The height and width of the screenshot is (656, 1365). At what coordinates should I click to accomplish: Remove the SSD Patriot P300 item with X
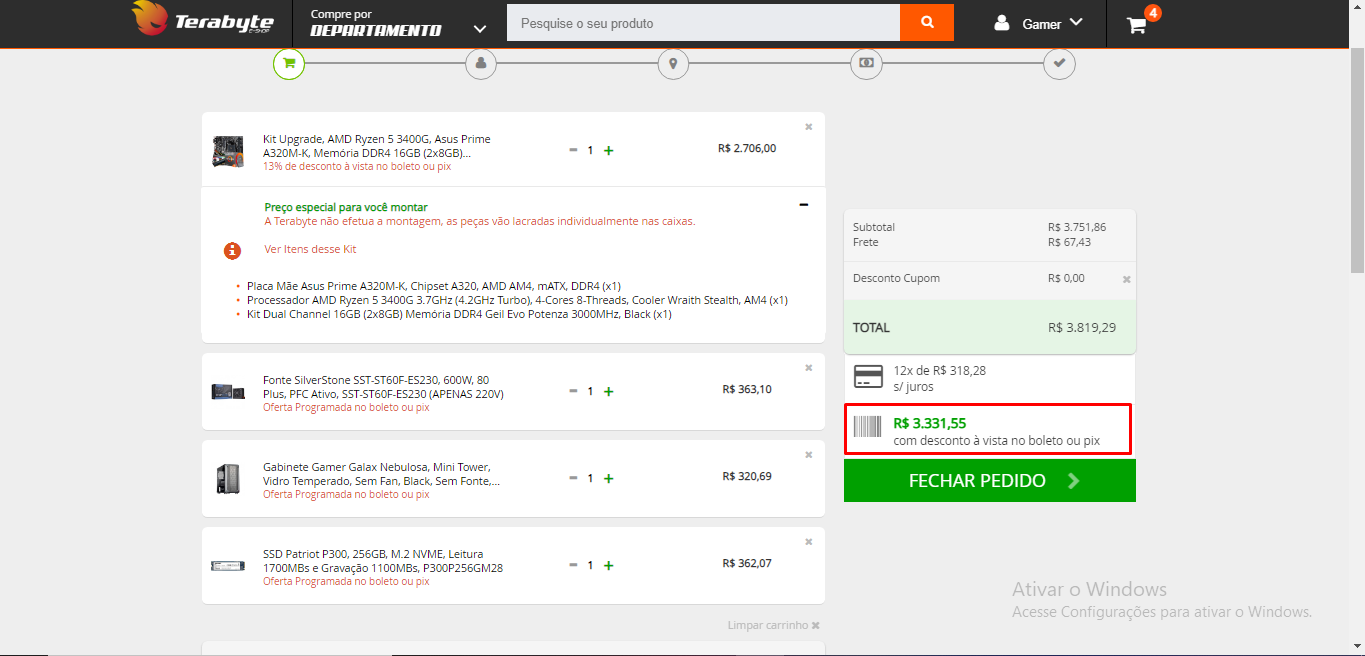click(x=809, y=542)
